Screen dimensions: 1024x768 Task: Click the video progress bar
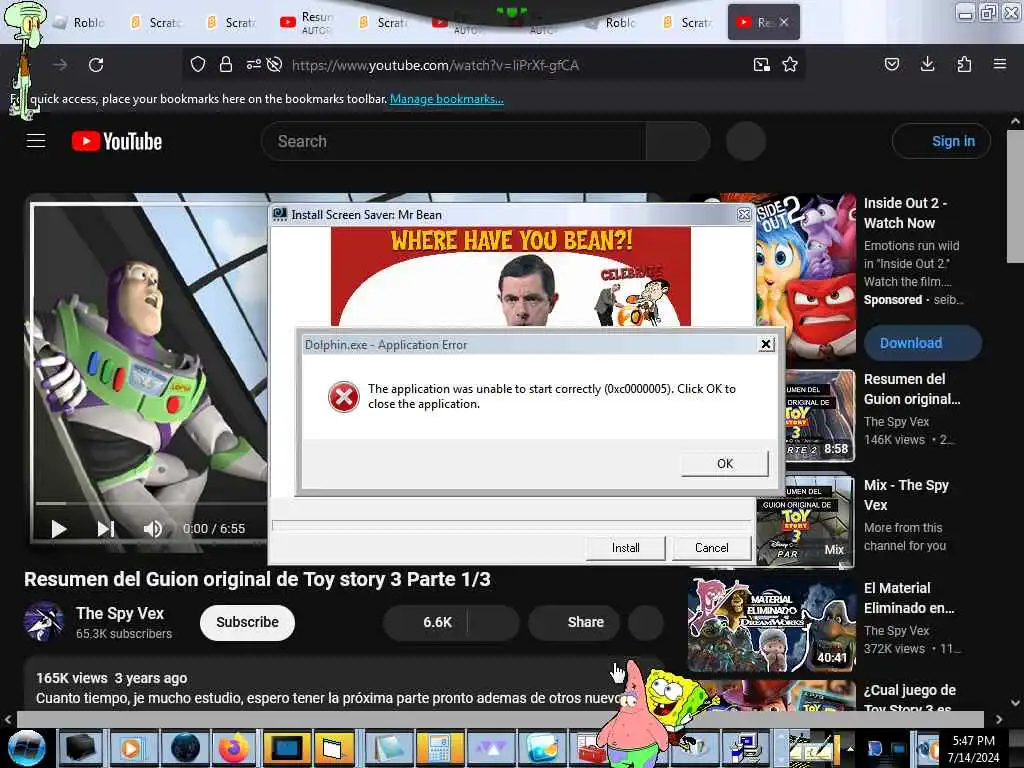[x=151, y=504]
